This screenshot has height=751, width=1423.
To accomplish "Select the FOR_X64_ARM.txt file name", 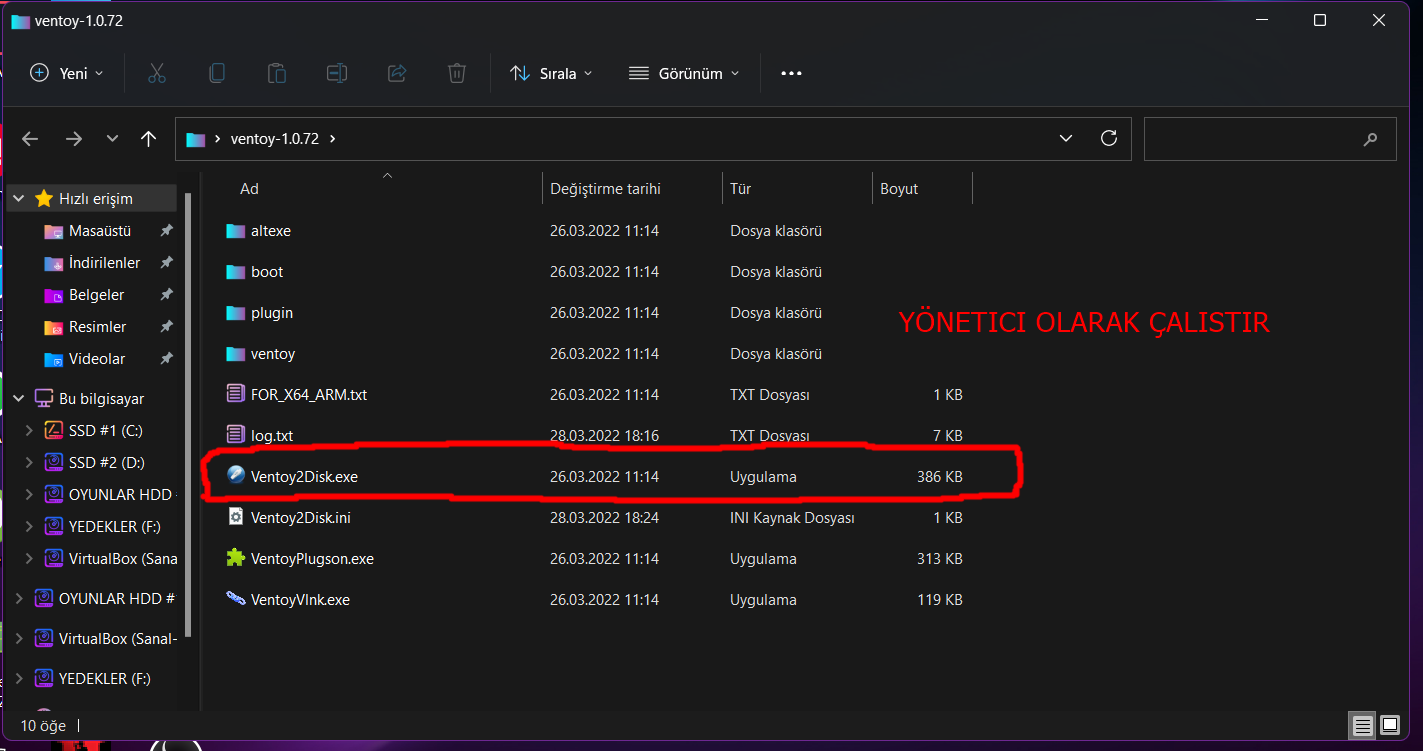I will (x=309, y=395).
